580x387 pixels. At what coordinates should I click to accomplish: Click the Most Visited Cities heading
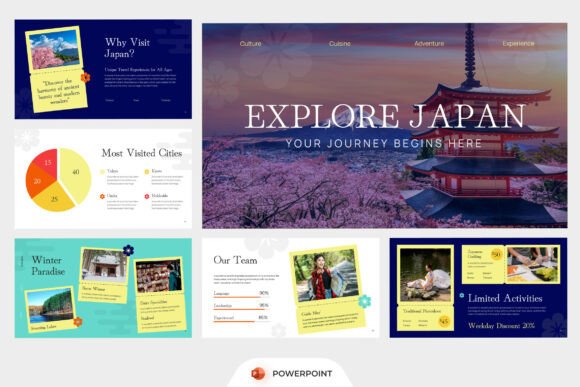point(142,153)
